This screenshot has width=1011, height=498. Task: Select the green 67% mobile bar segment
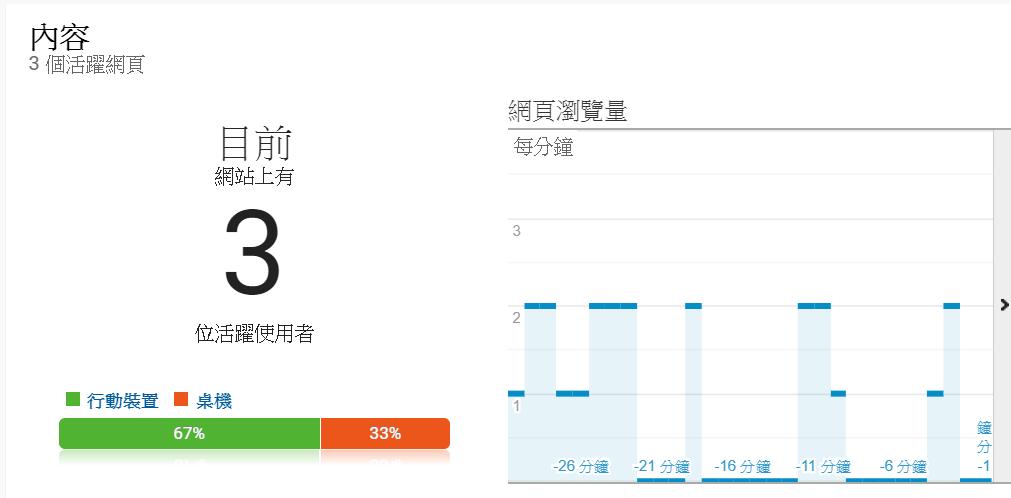pyautogui.click(x=189, y=433)
